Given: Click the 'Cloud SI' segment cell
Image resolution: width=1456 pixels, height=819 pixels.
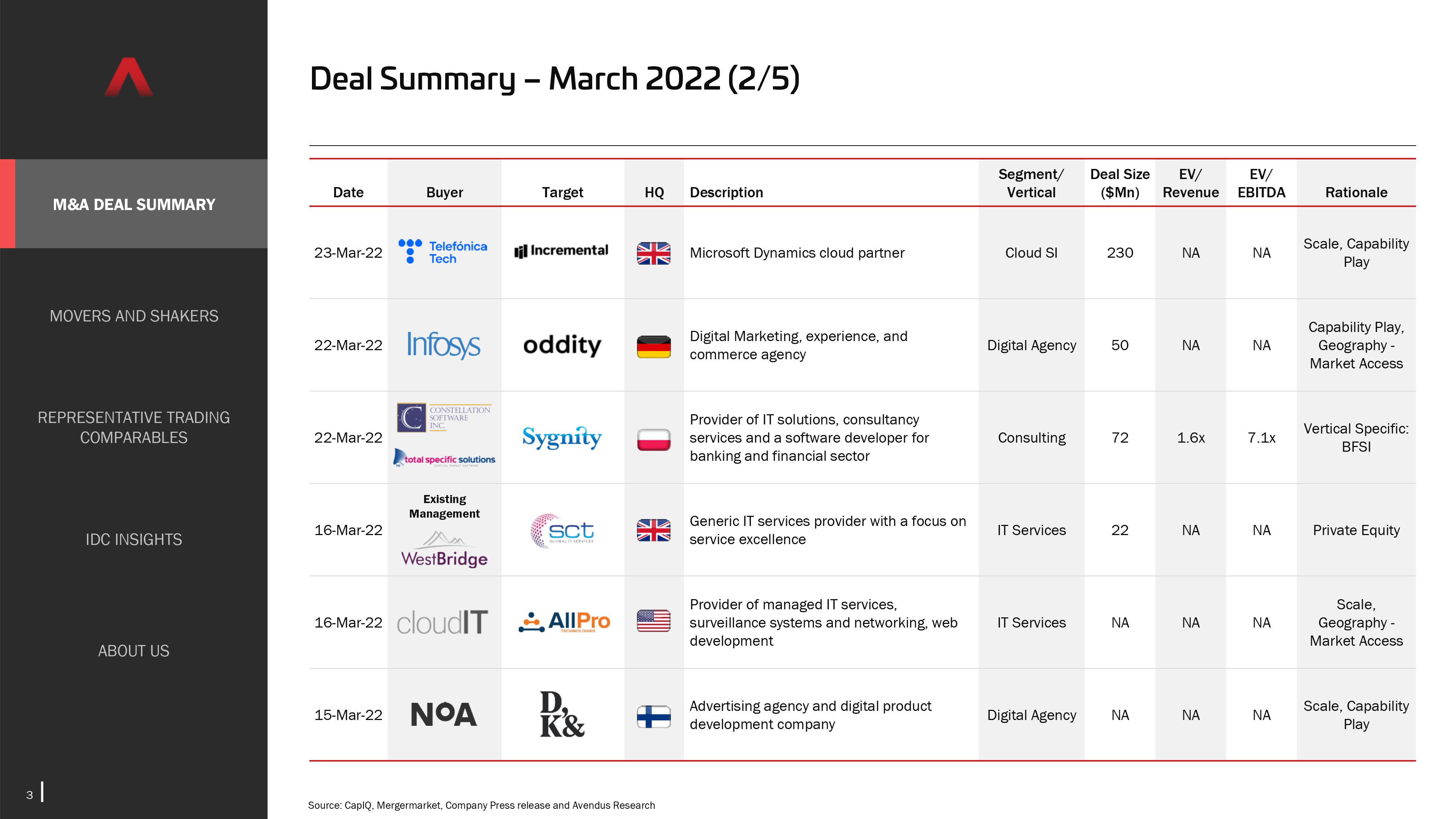Looking at the screenshot, I should tap(1031, 253).
